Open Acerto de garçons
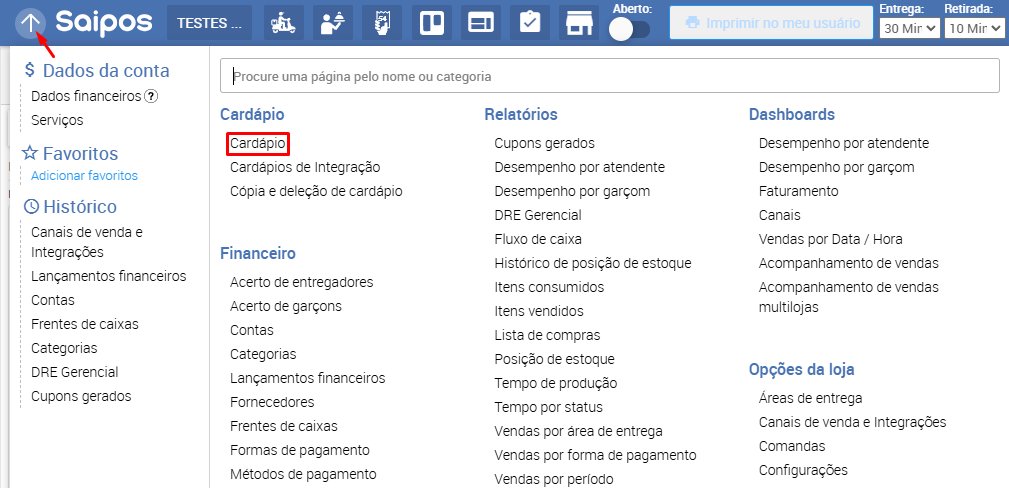This screenshot has height=488, width=1009. pos(286,306)
